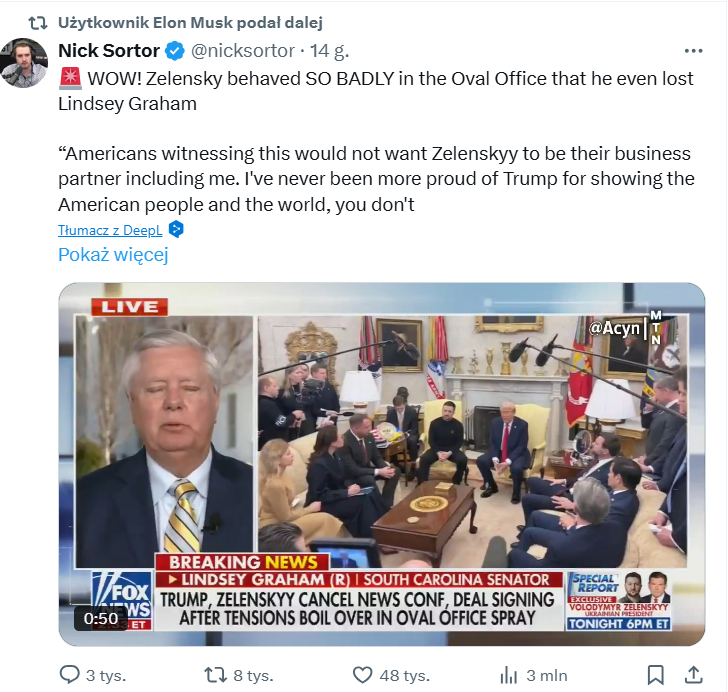Open the Nick Sortor display name
Image resolution: width=728 pixels, height=692 pixels.
[x=109, y=51]
